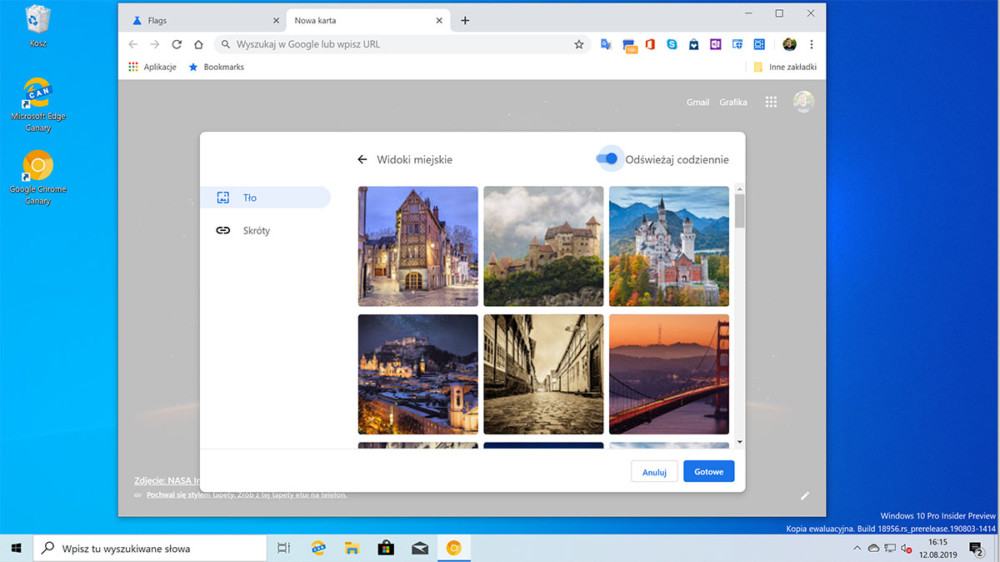Image resolution: width=1000 pixels, height=562 pixels.
Task: Click the back arrow next to Widoki miejskie
Action: point(362,159)
